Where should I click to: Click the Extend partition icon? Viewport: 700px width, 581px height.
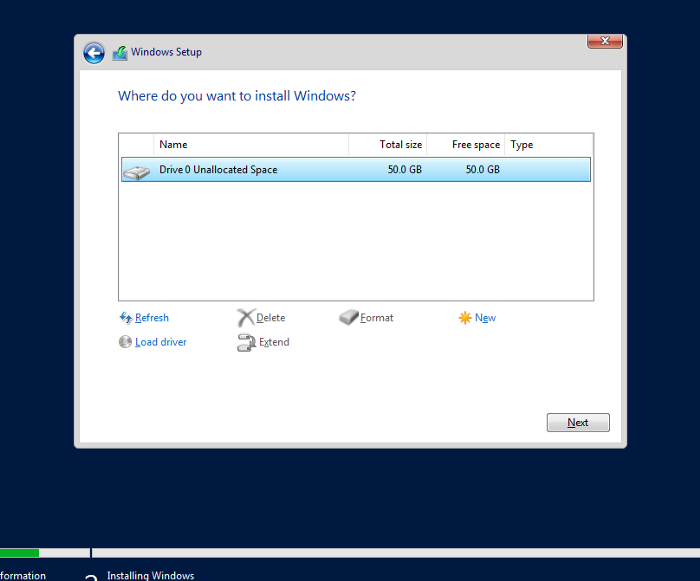(x=246, y=343)
